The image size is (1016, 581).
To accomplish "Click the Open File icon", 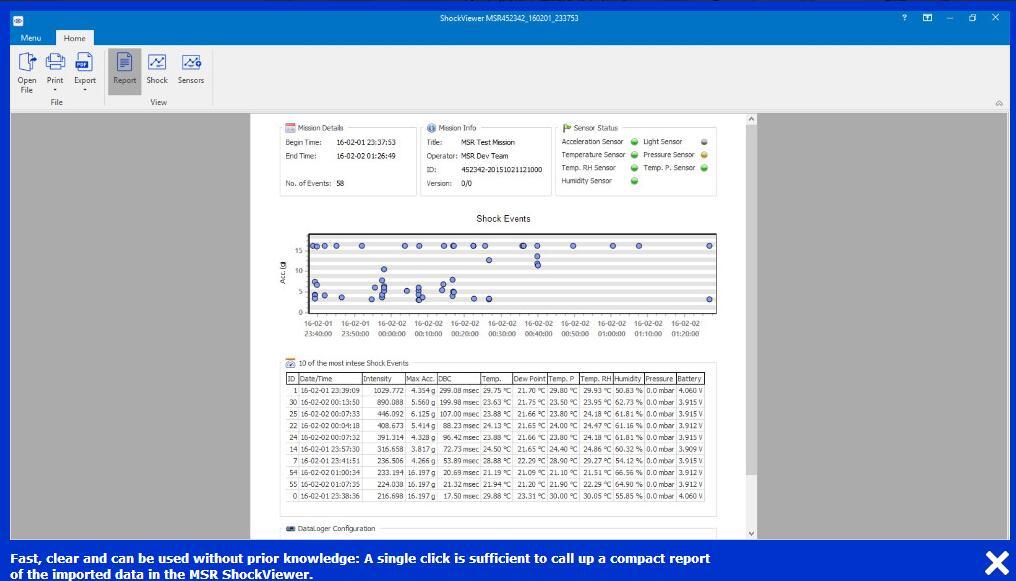I will pyautogui.click(x=27, y=62).
